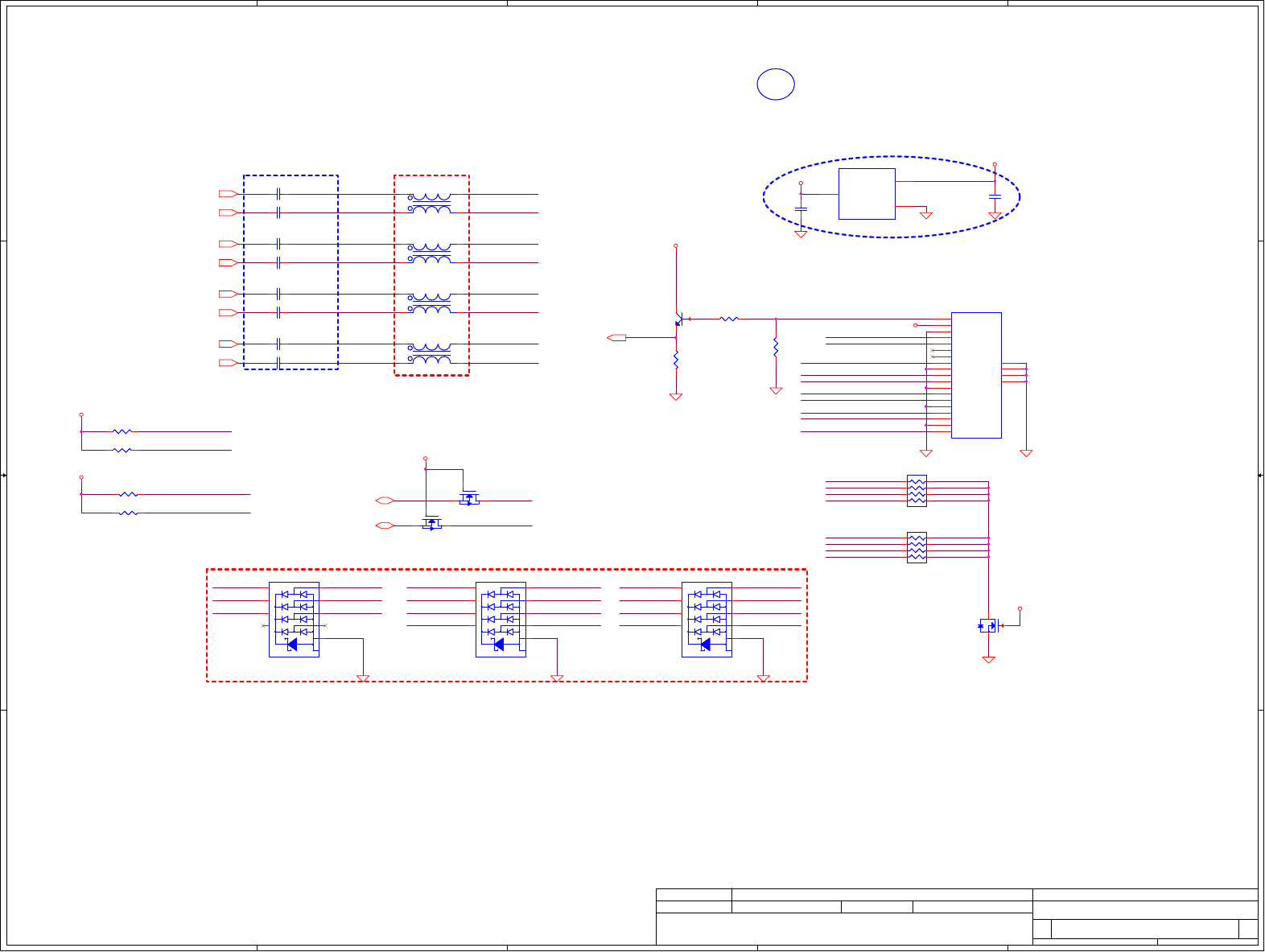Viewport: 1265px width, 952px height.
Task: Select the upper MOSFET symbol
Action: pos(469,499)
